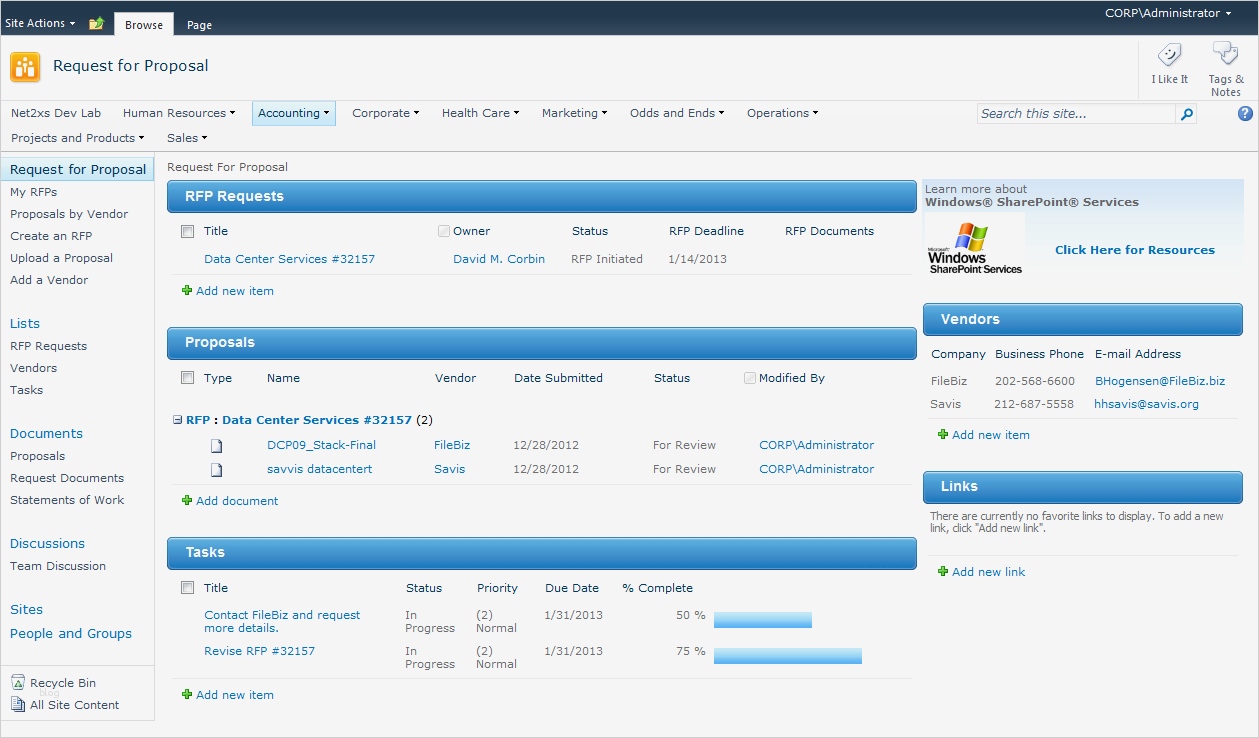This screenshot has height=738, width=1259.
Task: Open the Operations navigation menu
Action: pos(782,113)
